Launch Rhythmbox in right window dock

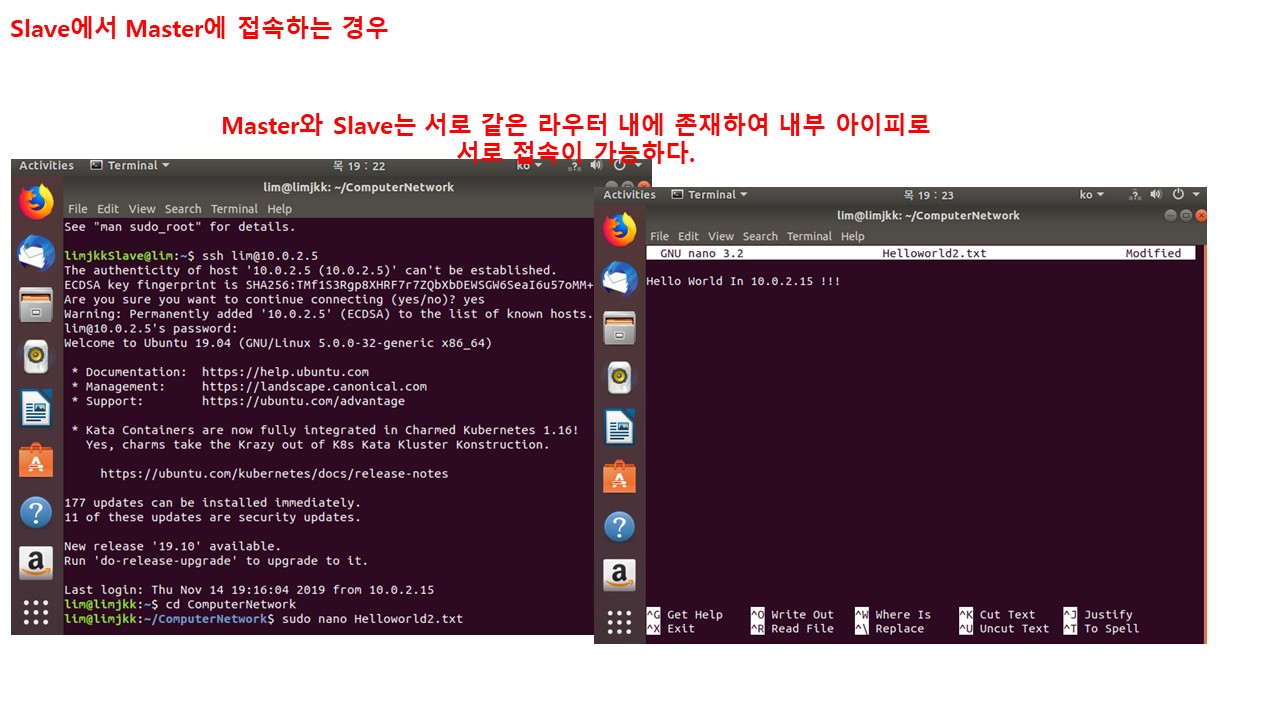620,378
